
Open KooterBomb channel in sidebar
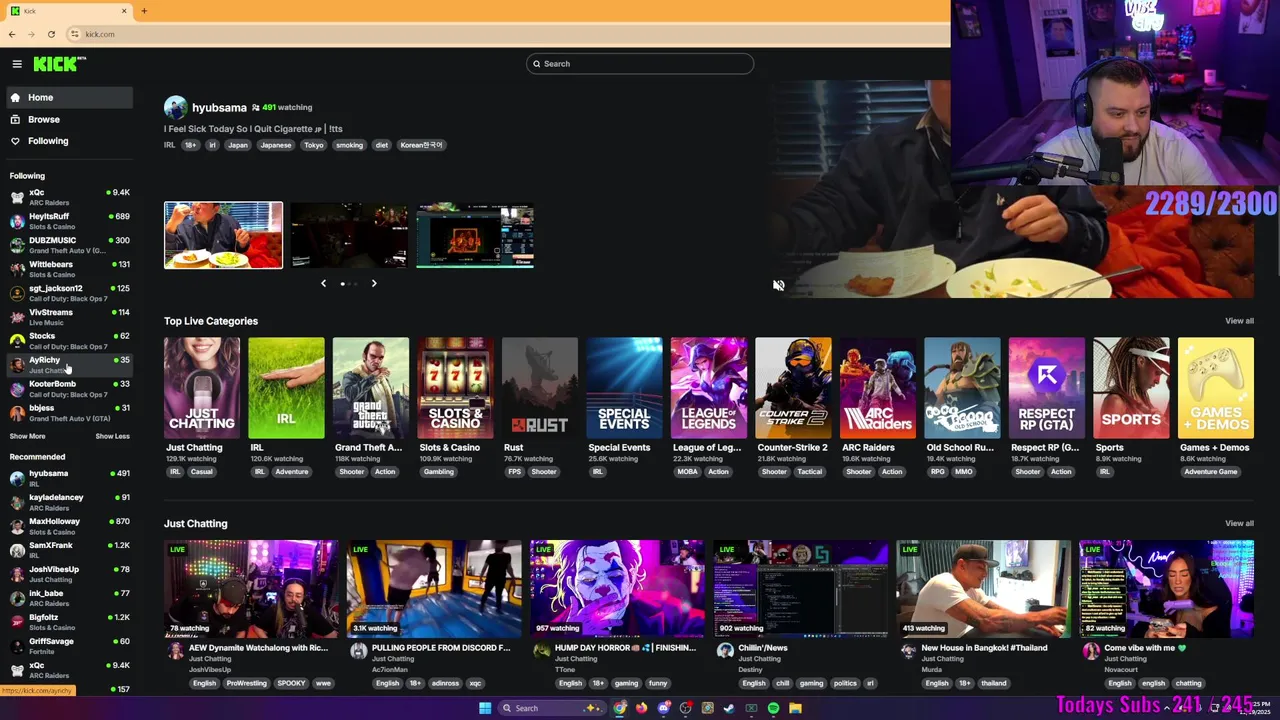click(x=68, y=388)
